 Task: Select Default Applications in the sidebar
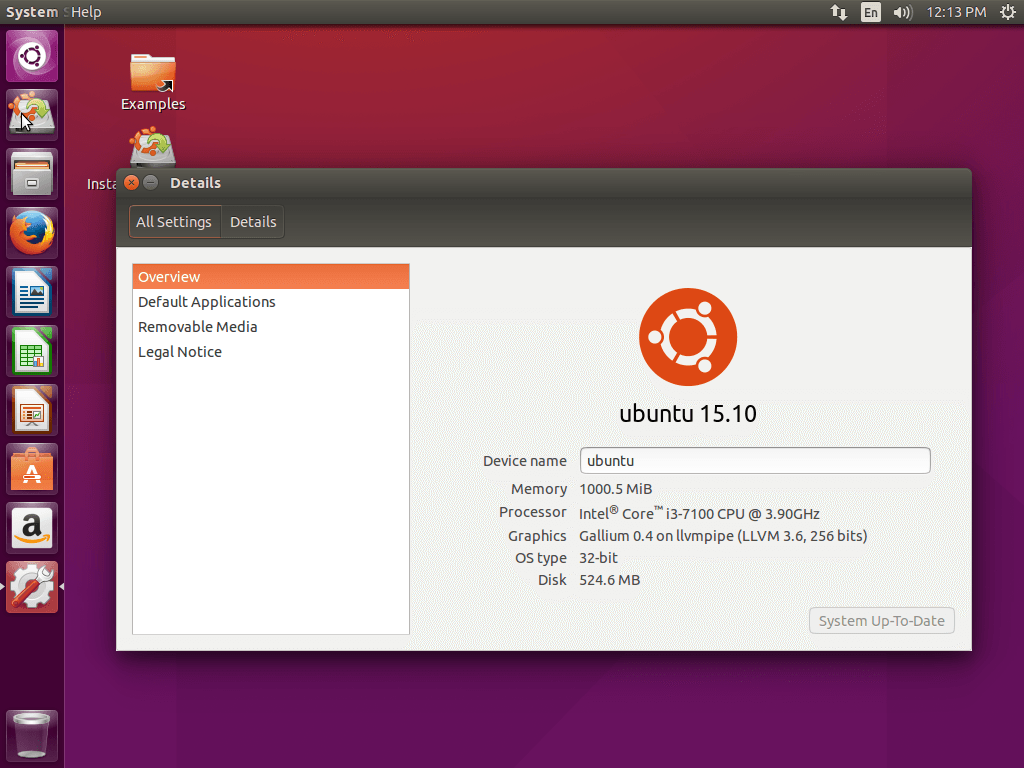click(271, 302)
